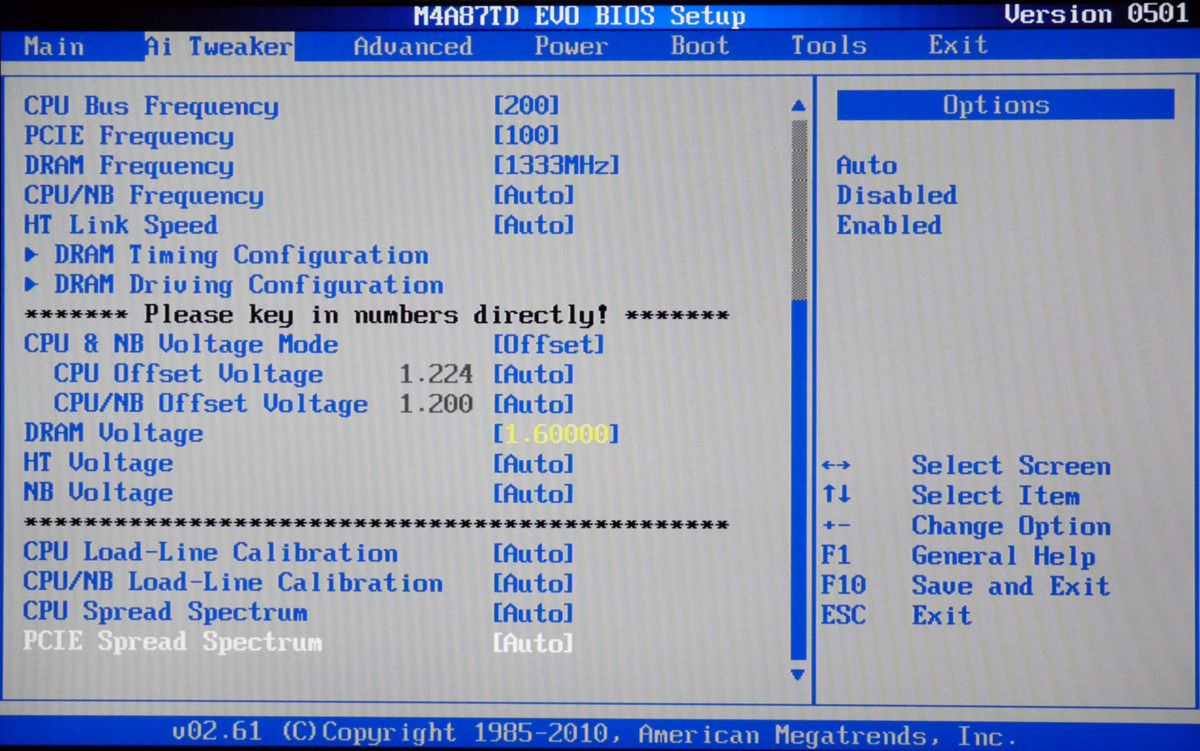Edit the HT Voltage [Auto] value

(x=534, y=464)
